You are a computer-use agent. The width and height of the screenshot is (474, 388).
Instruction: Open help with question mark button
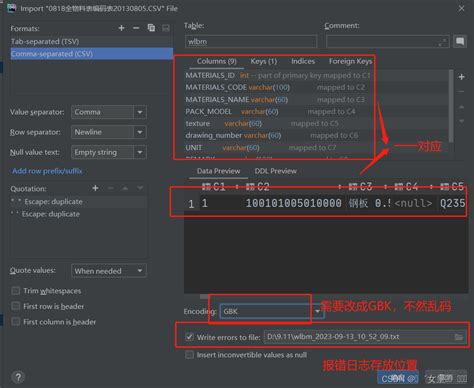coord(18,377)
